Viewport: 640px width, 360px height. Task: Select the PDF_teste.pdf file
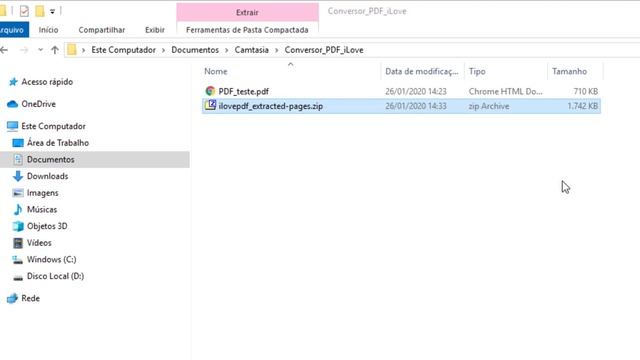point(243,91)
